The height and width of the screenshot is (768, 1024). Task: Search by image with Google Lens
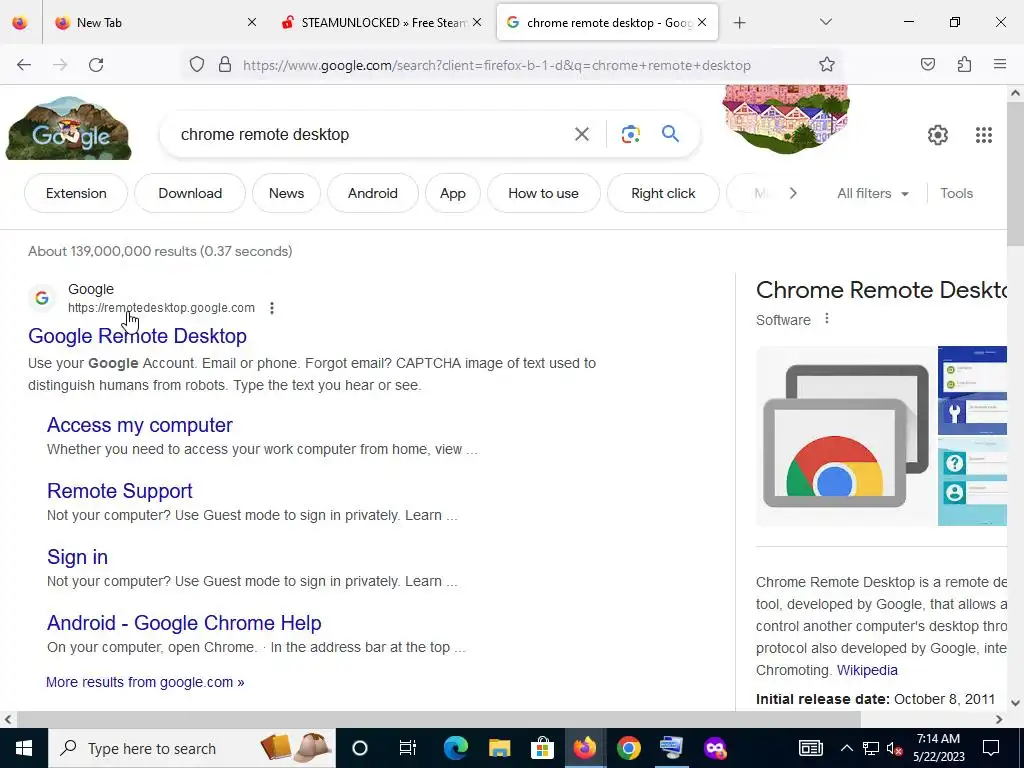[x=630, y=135]
